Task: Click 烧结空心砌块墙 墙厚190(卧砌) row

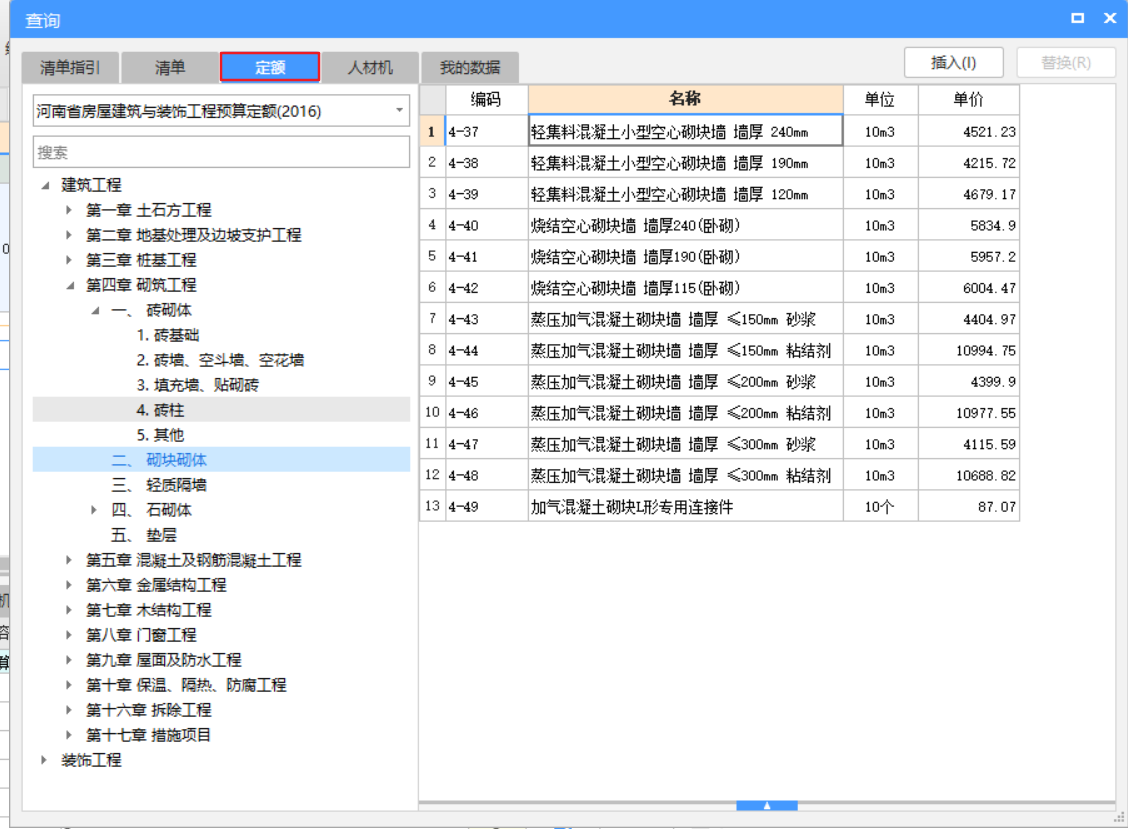Action: coord(686,257)
